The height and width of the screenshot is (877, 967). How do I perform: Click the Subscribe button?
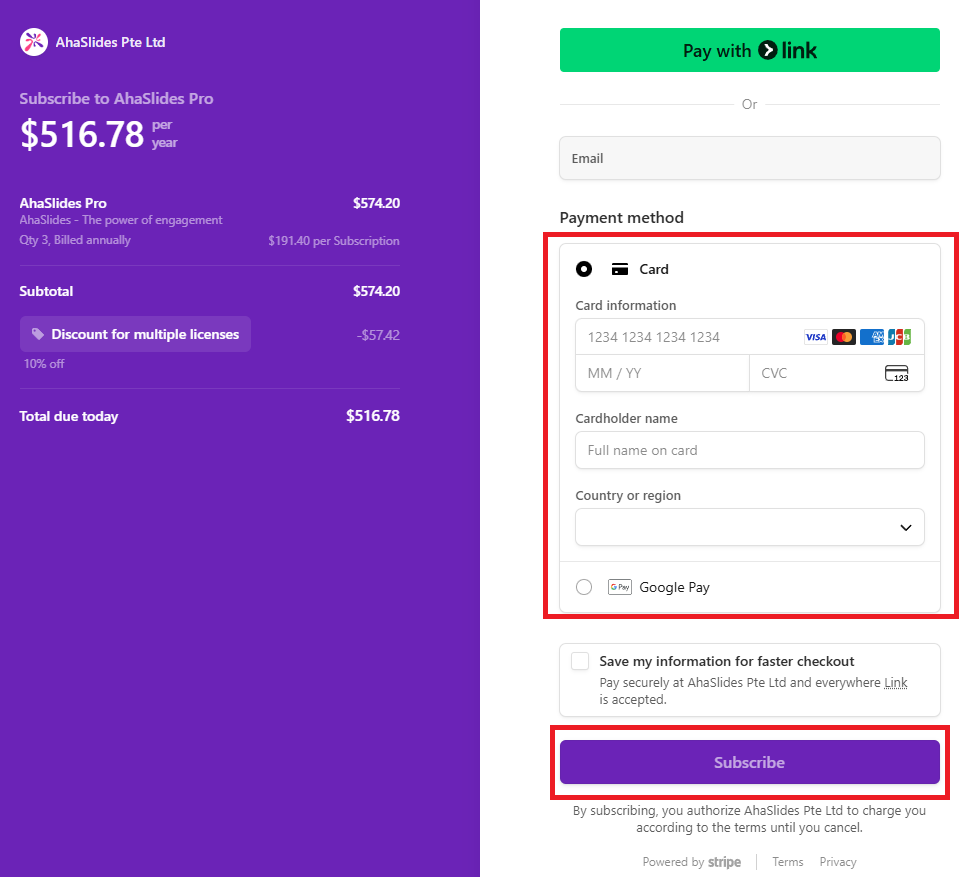(x=750, y=762)
